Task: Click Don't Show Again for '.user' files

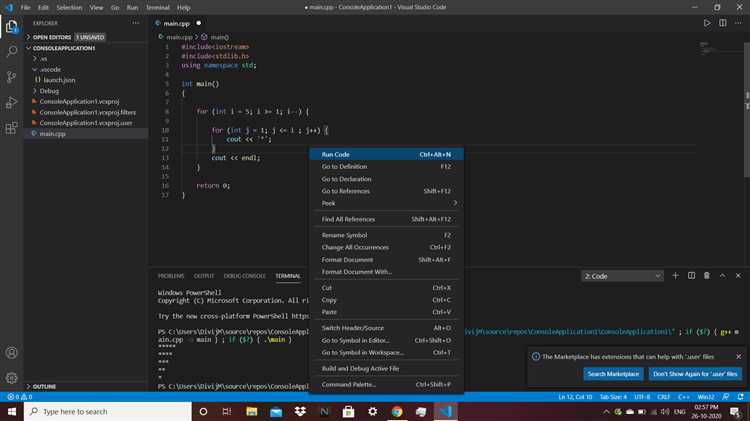Action: point(695,374)
